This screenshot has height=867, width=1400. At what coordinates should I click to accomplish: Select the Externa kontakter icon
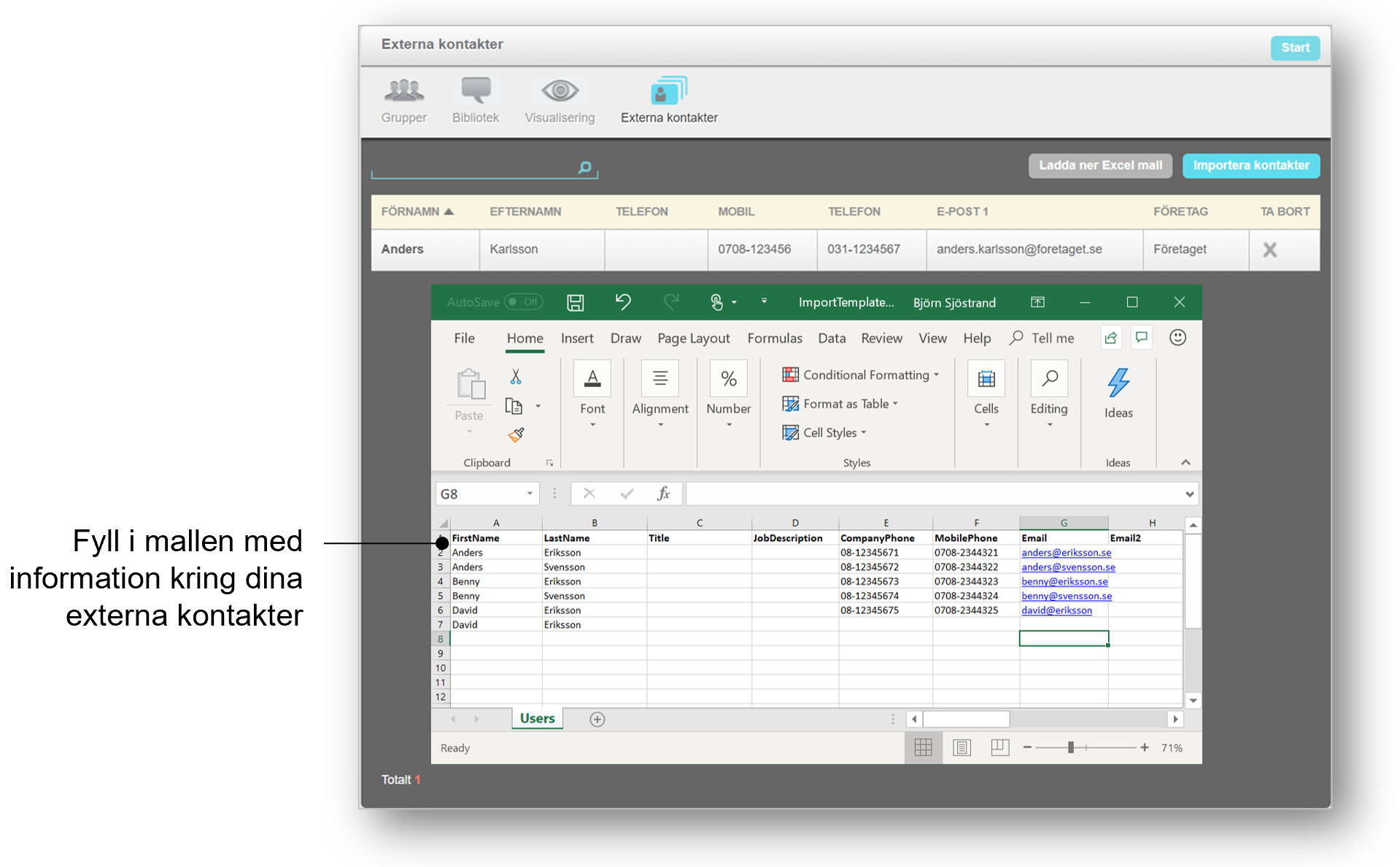[668, 90]
